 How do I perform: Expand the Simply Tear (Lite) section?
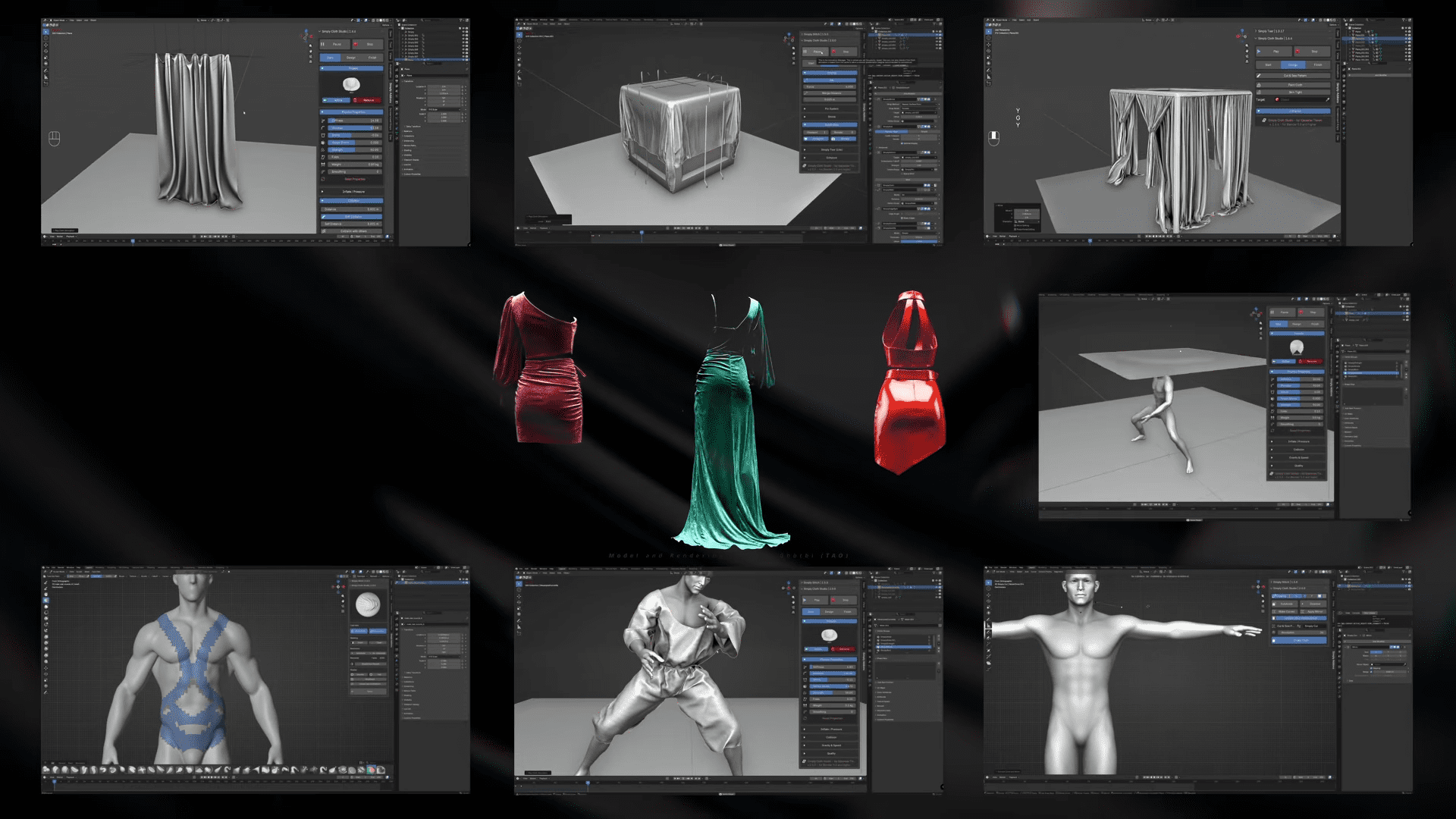coord(830,149)
